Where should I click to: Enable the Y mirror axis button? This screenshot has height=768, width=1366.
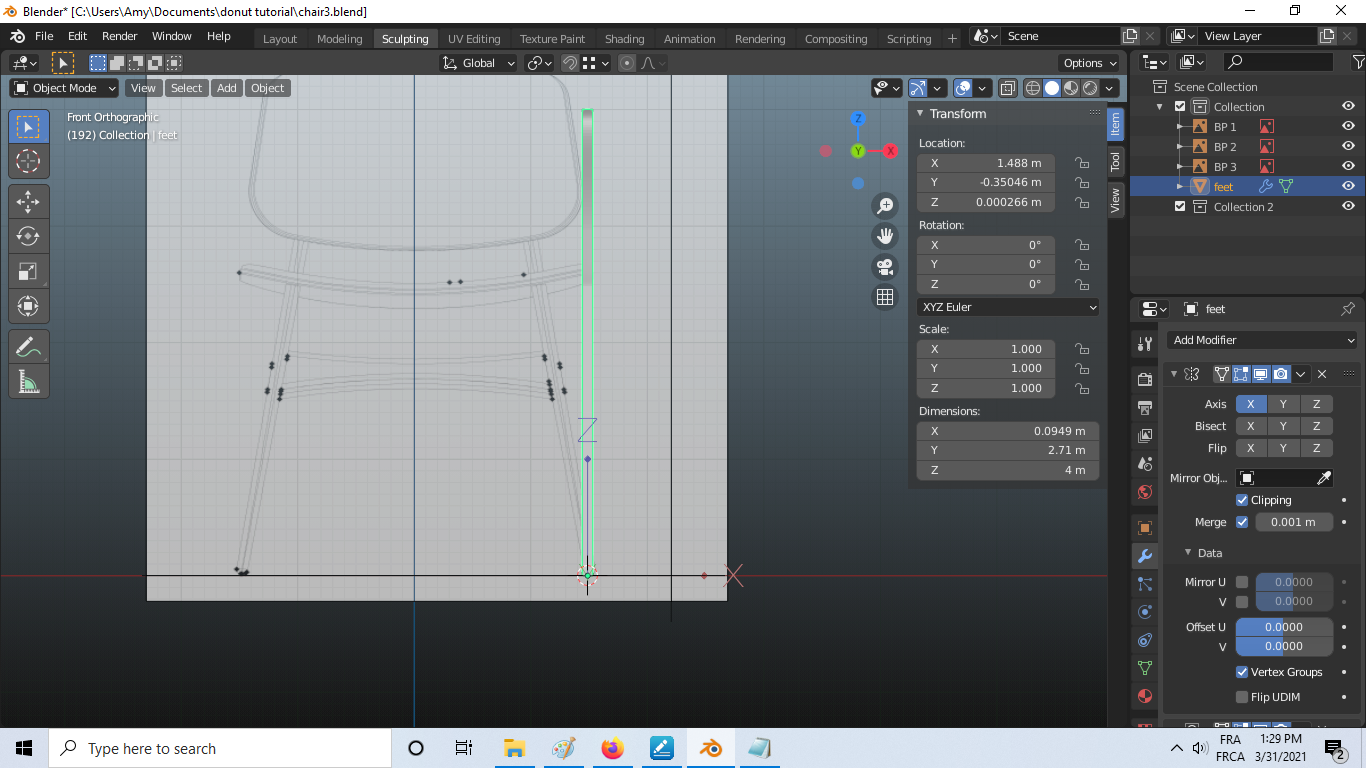(x=1283, y=404)
